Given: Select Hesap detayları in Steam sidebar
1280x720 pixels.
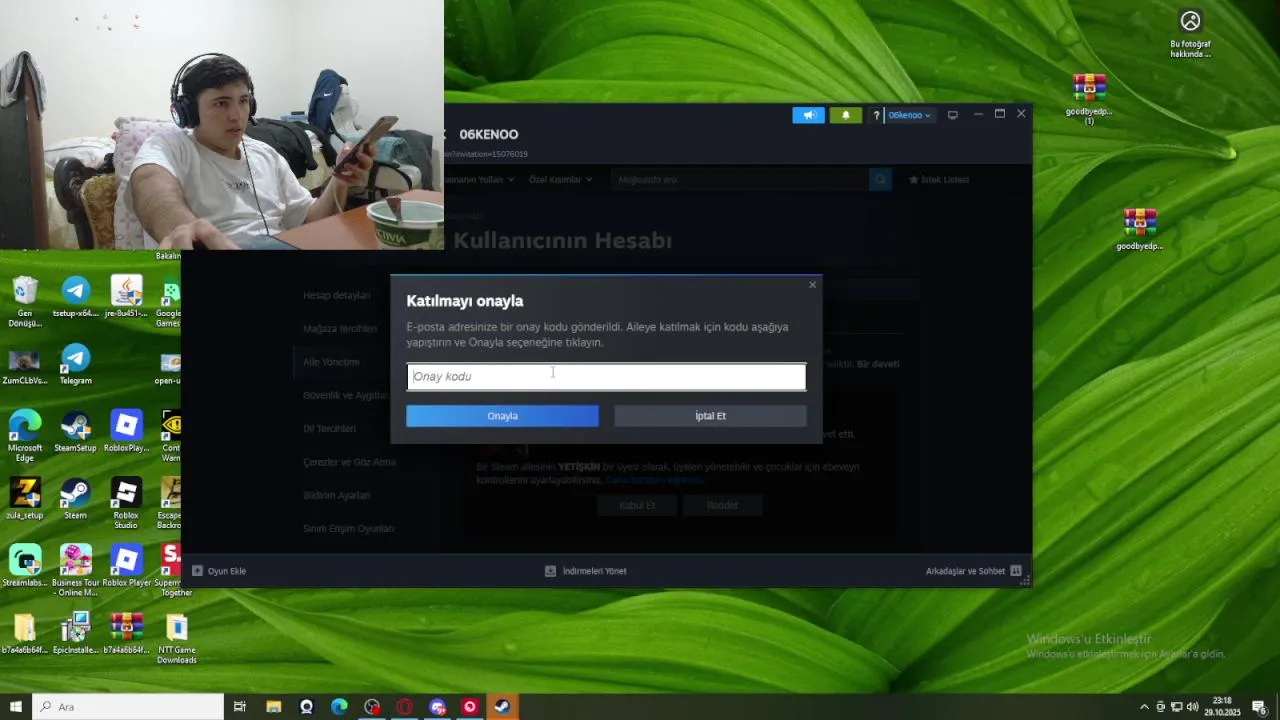Looking at the screenshot, I should click(337, 295).
